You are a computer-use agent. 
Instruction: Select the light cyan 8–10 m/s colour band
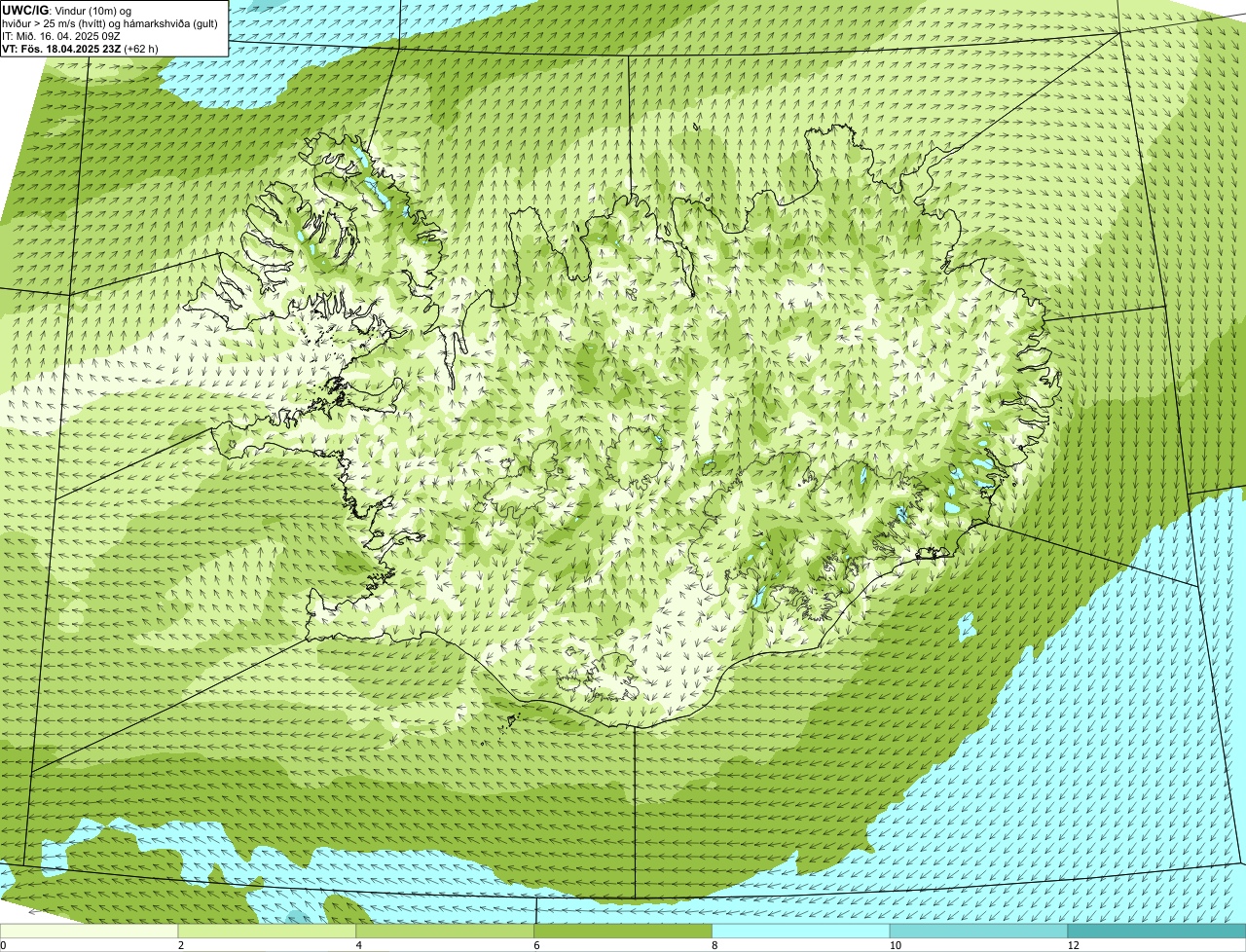click(x=801, y=932)
